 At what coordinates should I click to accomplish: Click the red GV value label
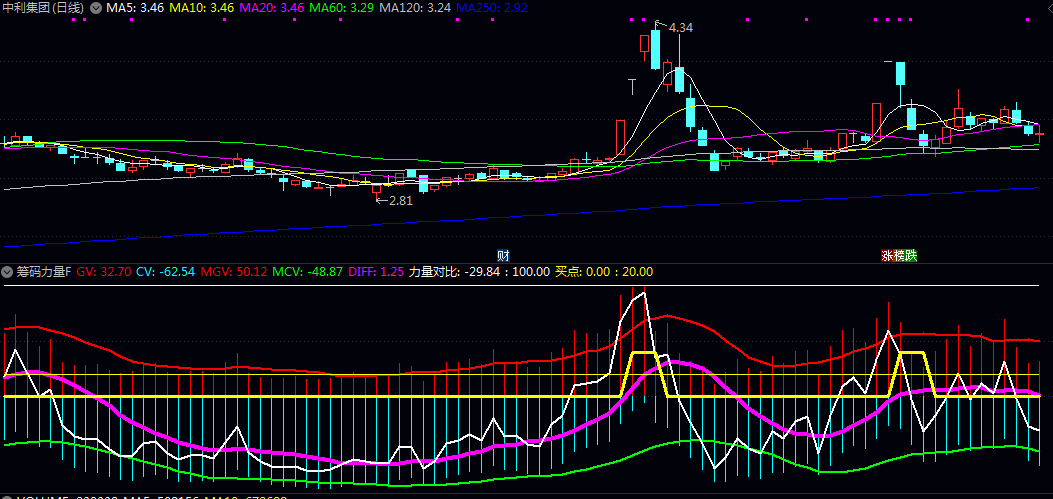point(102,272)
